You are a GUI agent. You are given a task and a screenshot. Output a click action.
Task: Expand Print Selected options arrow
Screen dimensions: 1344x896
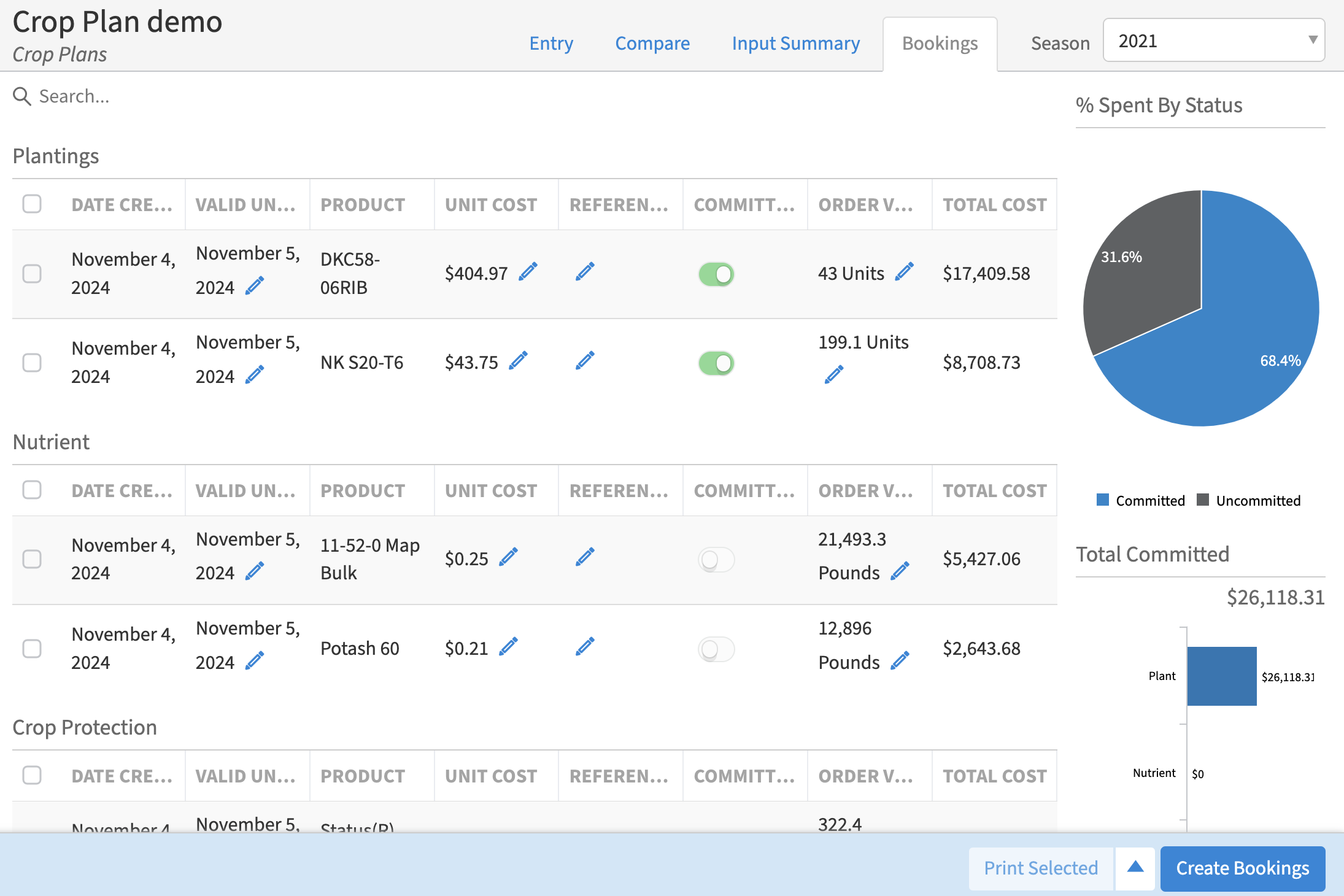[1135, 868]
